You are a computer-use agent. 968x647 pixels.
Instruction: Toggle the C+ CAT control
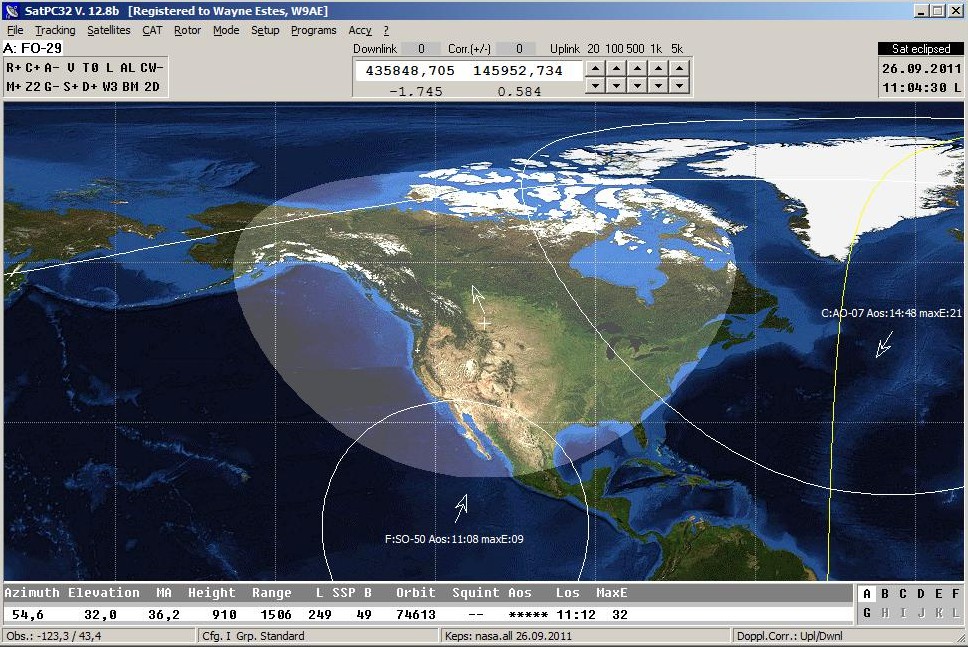32,67
